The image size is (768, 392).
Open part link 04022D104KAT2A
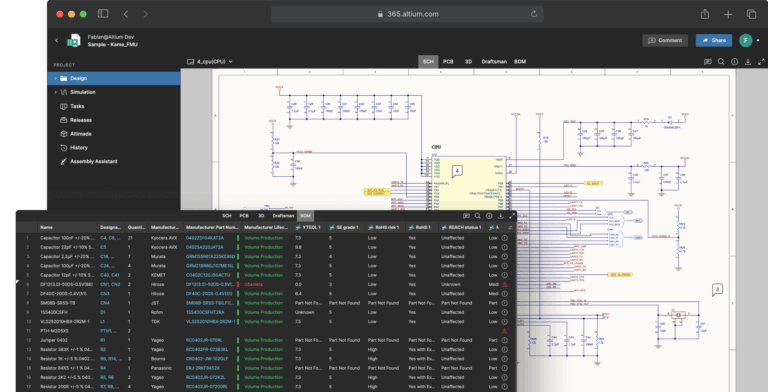pos(205,238)
